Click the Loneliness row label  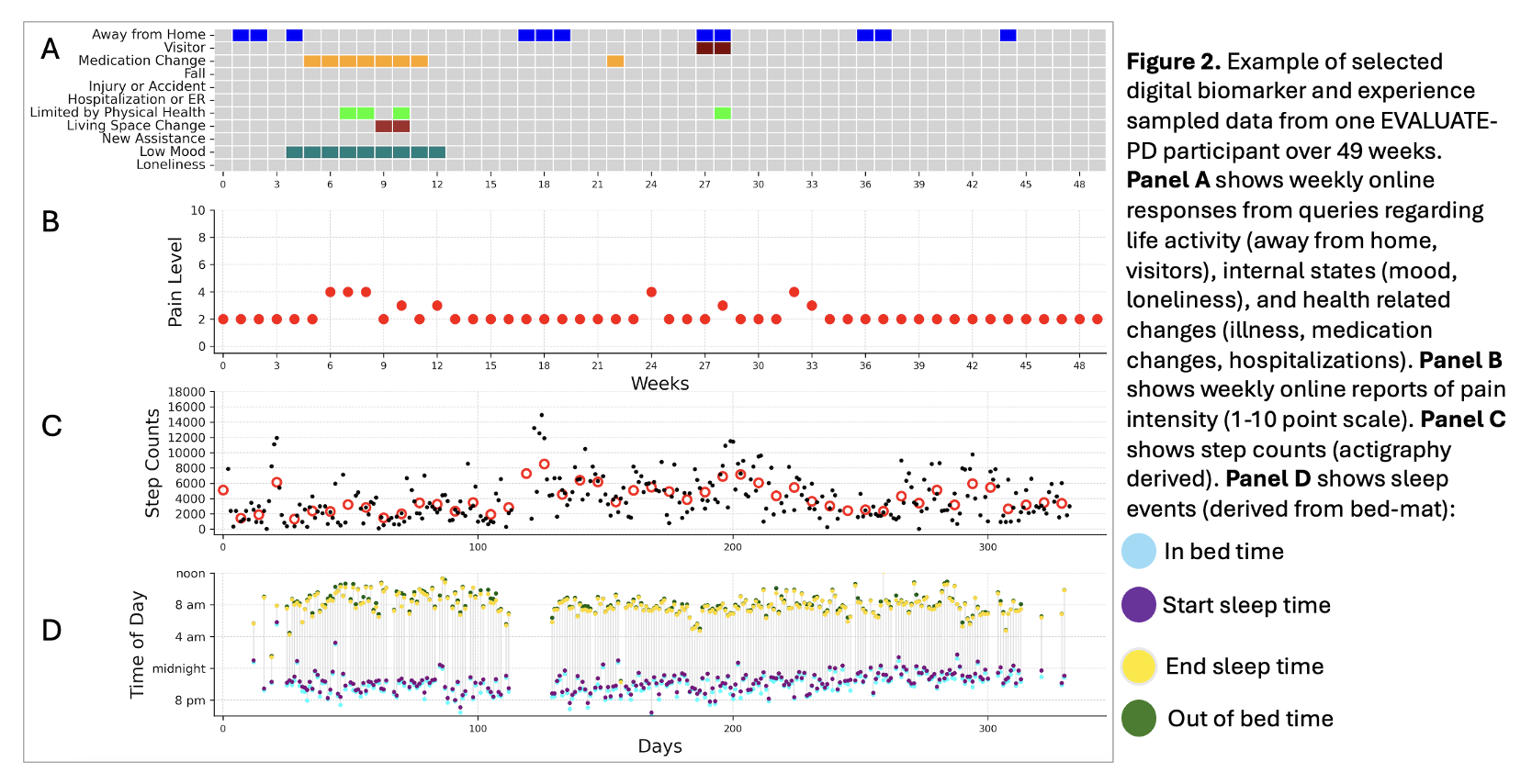tap(171, 165)
